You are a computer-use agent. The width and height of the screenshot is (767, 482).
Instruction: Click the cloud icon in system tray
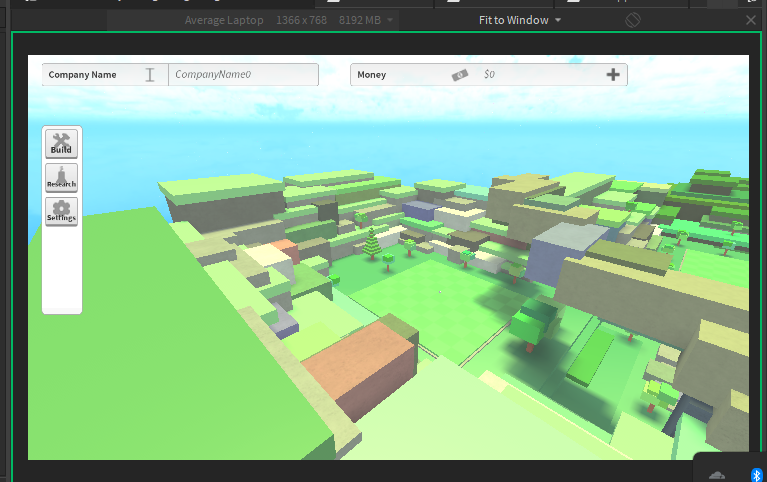pos(717,474)
